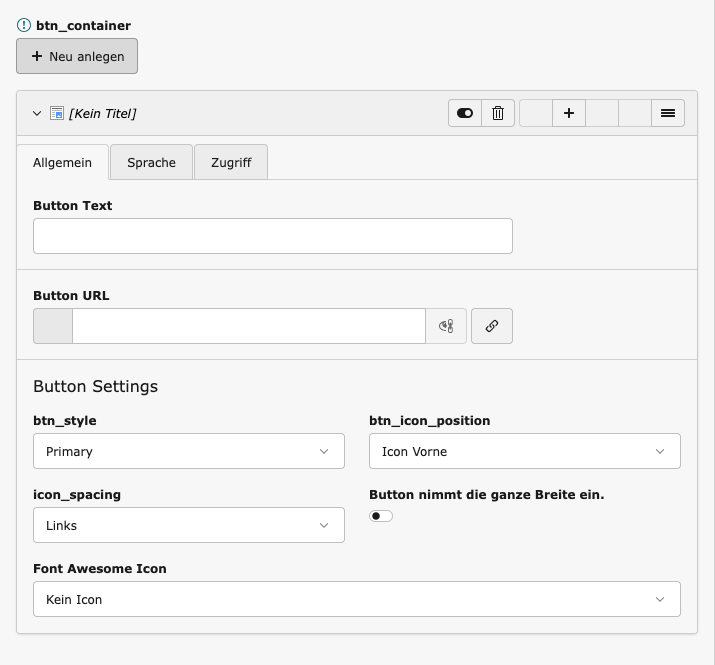Click the info icon next to btn_container
The width and height of the screenshot is (715, 665).
point(24,25)
